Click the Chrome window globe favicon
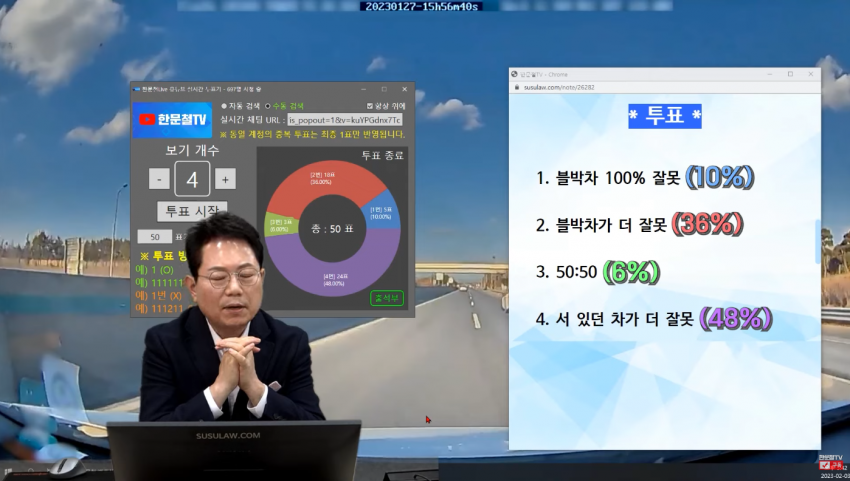Image resolution: width=850 pixels, height=481 pixels. pyautogui.click(x=514, y=74)
